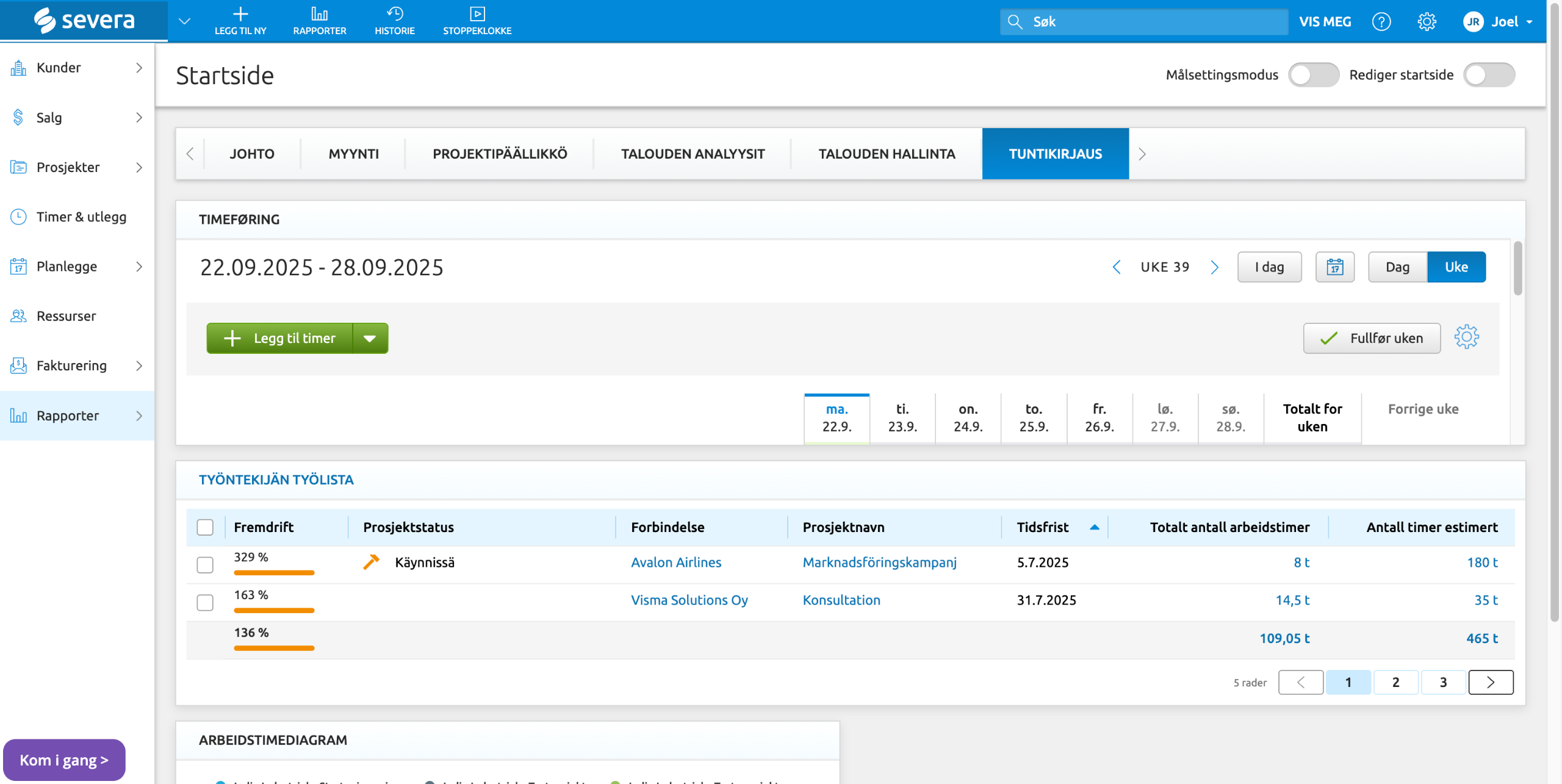Viewport: 1562px width, 784px height.
Task: Open settings gear in top bar
Action: [x=1426, y=22]
